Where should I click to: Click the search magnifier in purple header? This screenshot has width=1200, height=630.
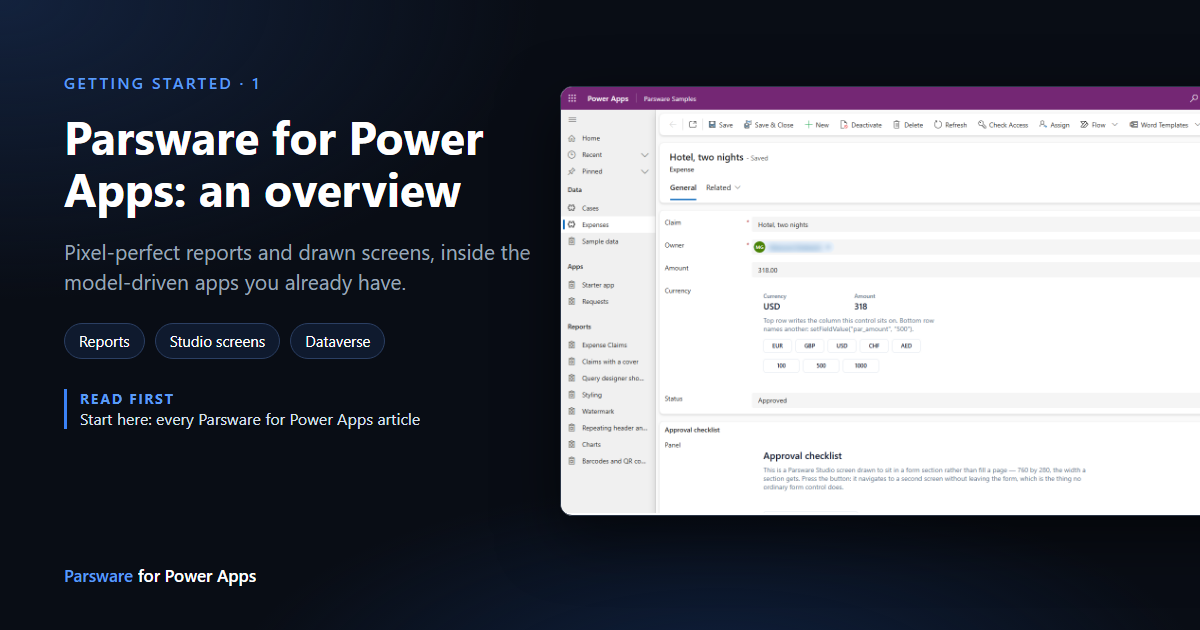[x=1193, y=99]
